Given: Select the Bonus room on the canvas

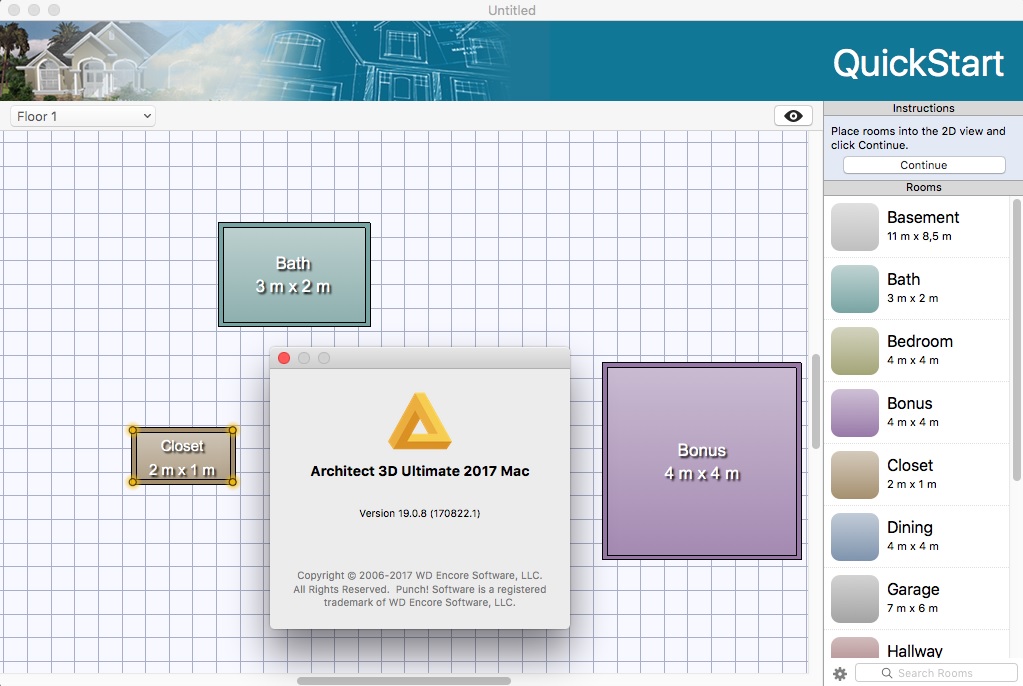Looking at the screenshot, I should coord(701,461).
